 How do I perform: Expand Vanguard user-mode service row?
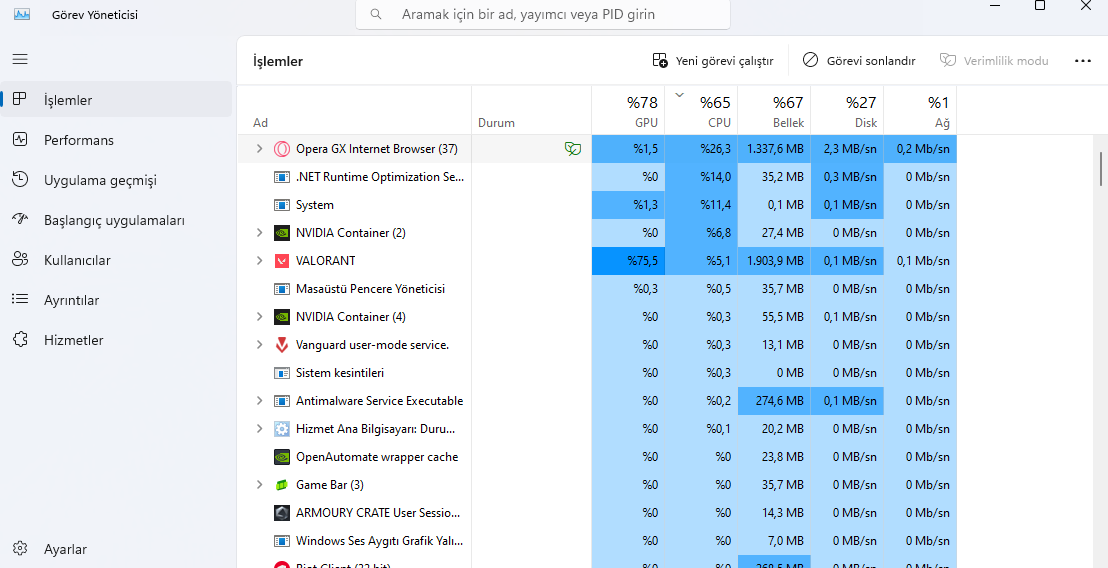[x=259, y=345]
